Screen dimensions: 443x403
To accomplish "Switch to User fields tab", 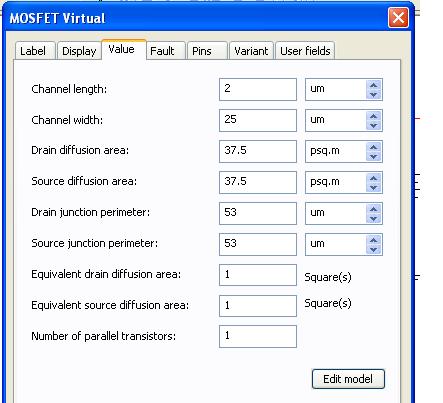I will pyautogui.click(x=305, y=51).
